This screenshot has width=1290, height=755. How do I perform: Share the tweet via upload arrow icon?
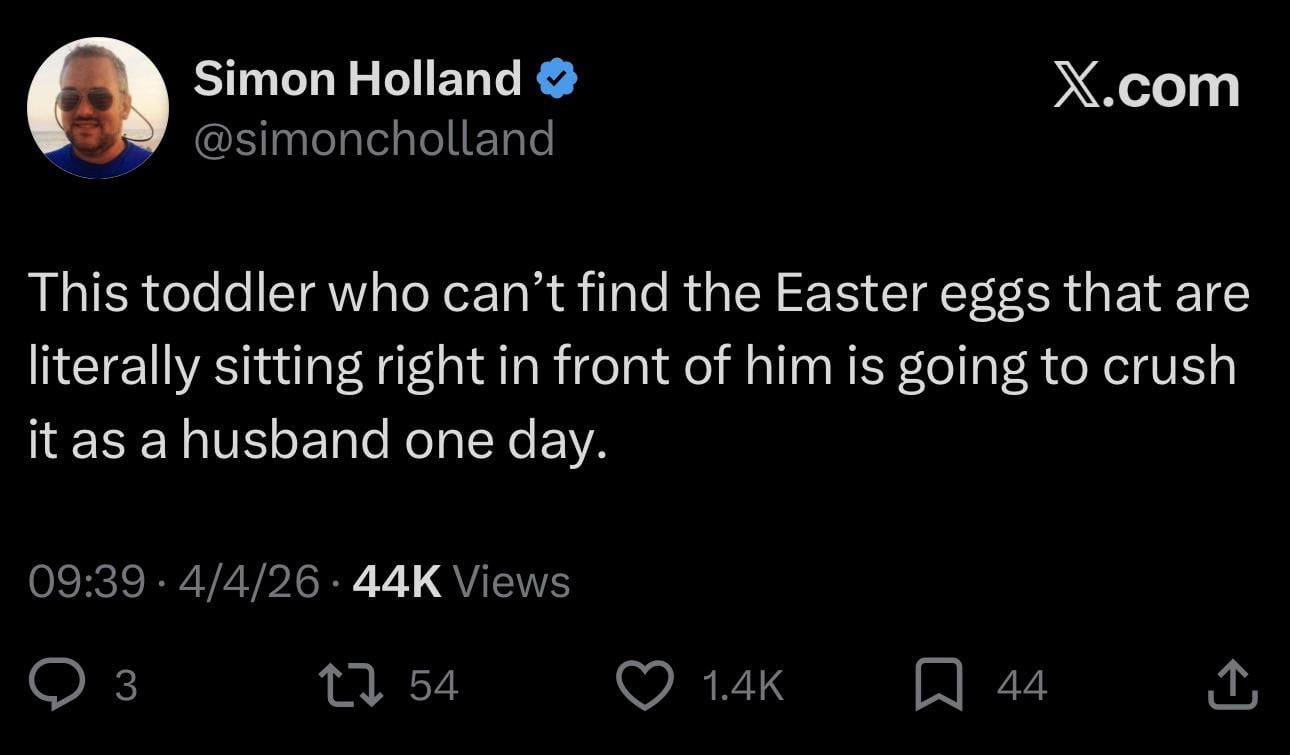tap(1233, 684)
